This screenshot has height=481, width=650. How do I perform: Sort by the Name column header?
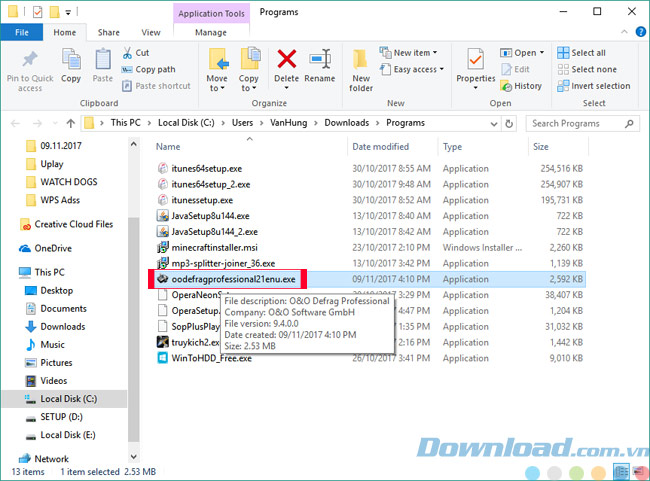[168, 146]
